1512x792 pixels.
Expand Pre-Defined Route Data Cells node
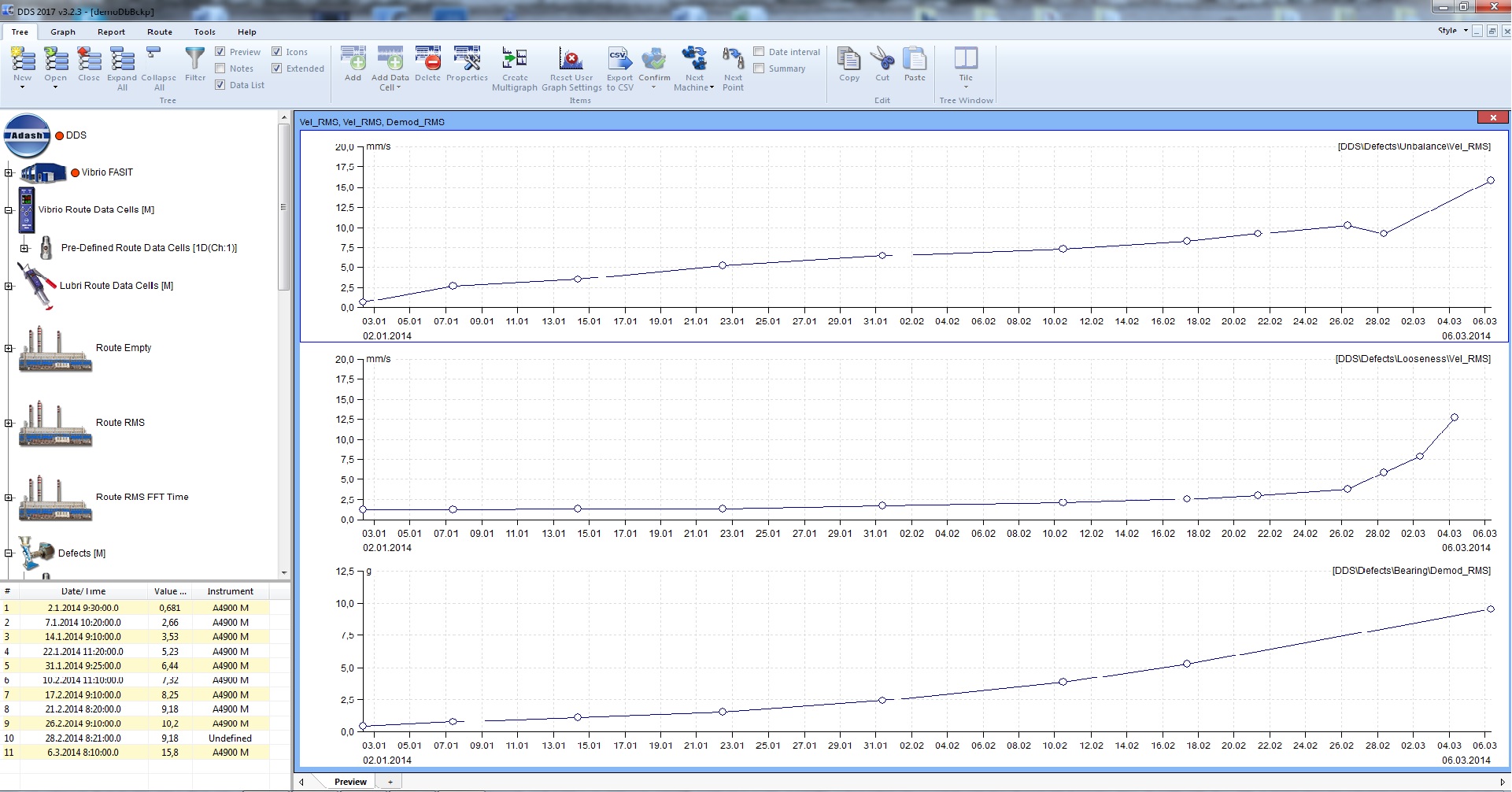pos(24,248)
